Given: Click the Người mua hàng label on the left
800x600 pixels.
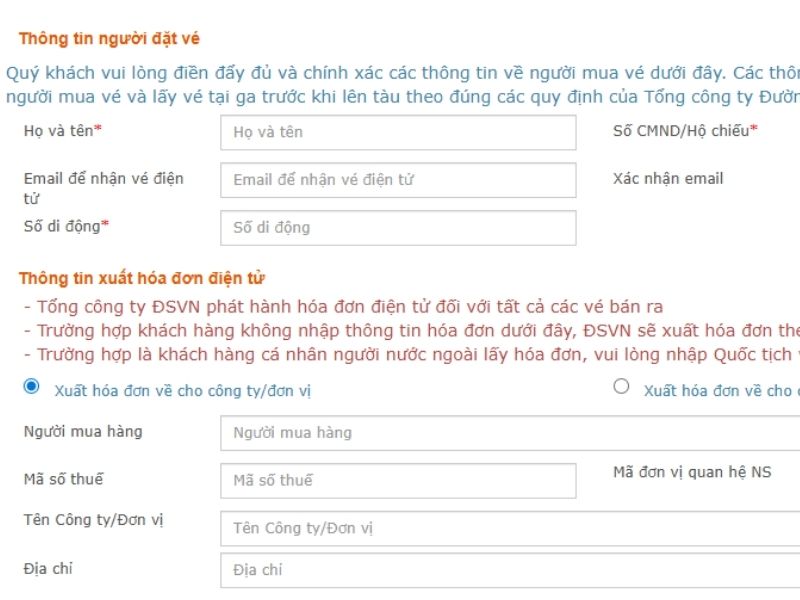Looking at the screenshot, I should pyautogui.click(x=83, y=432).
